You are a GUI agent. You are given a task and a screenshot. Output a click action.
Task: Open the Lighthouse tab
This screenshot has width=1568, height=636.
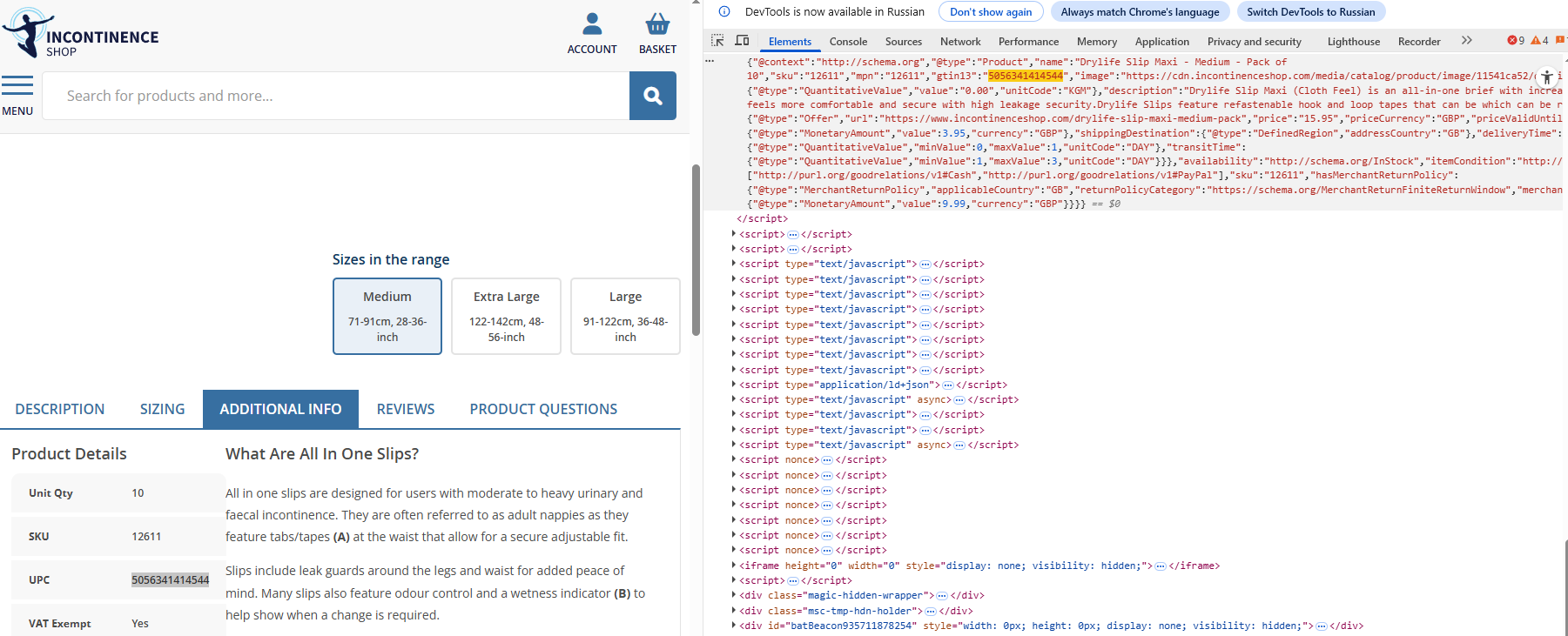1353,41
